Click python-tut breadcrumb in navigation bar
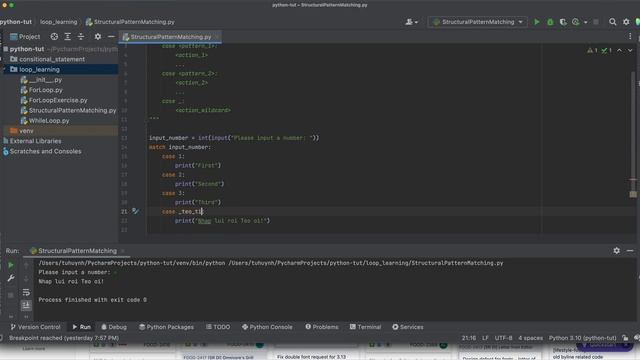 (x=16, y=22)
